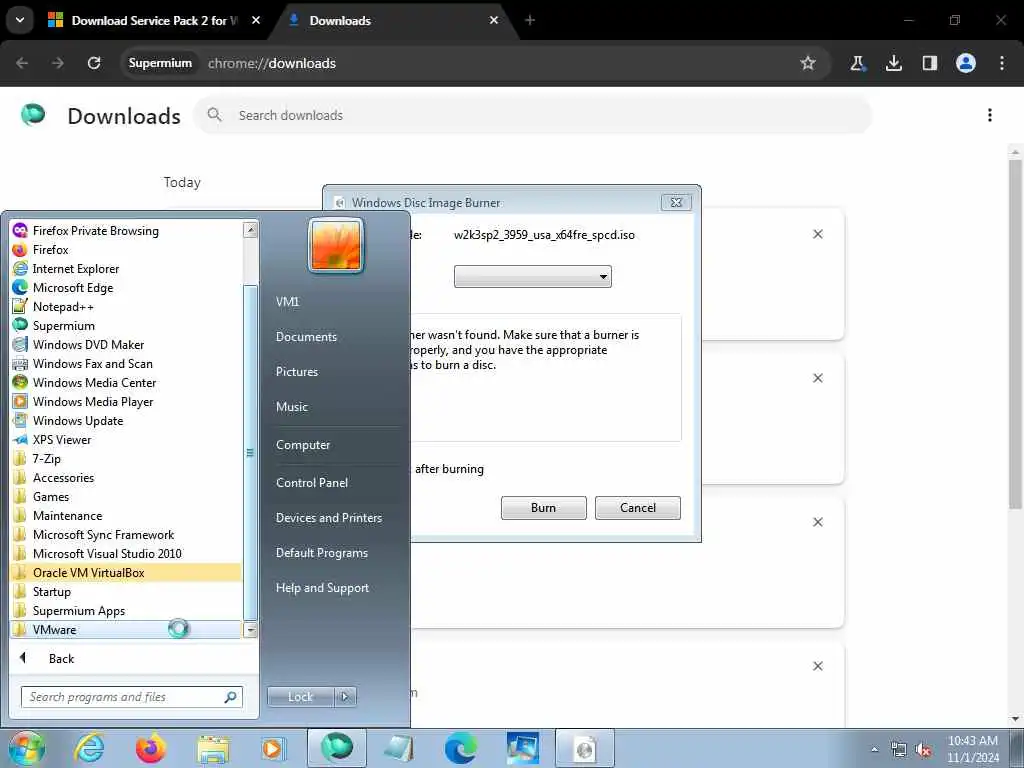This screenshot has width=1024, height=768.
Task: Open Devices and Printers
Action: point(328,517)
